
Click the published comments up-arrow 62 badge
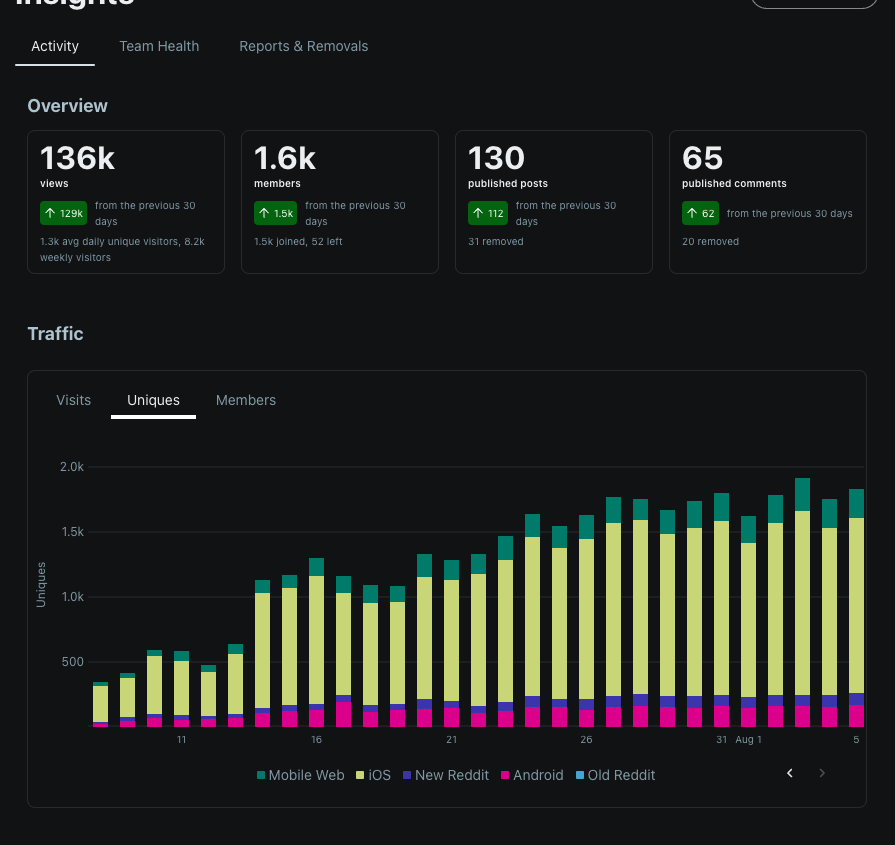click(x=700, y=213)
